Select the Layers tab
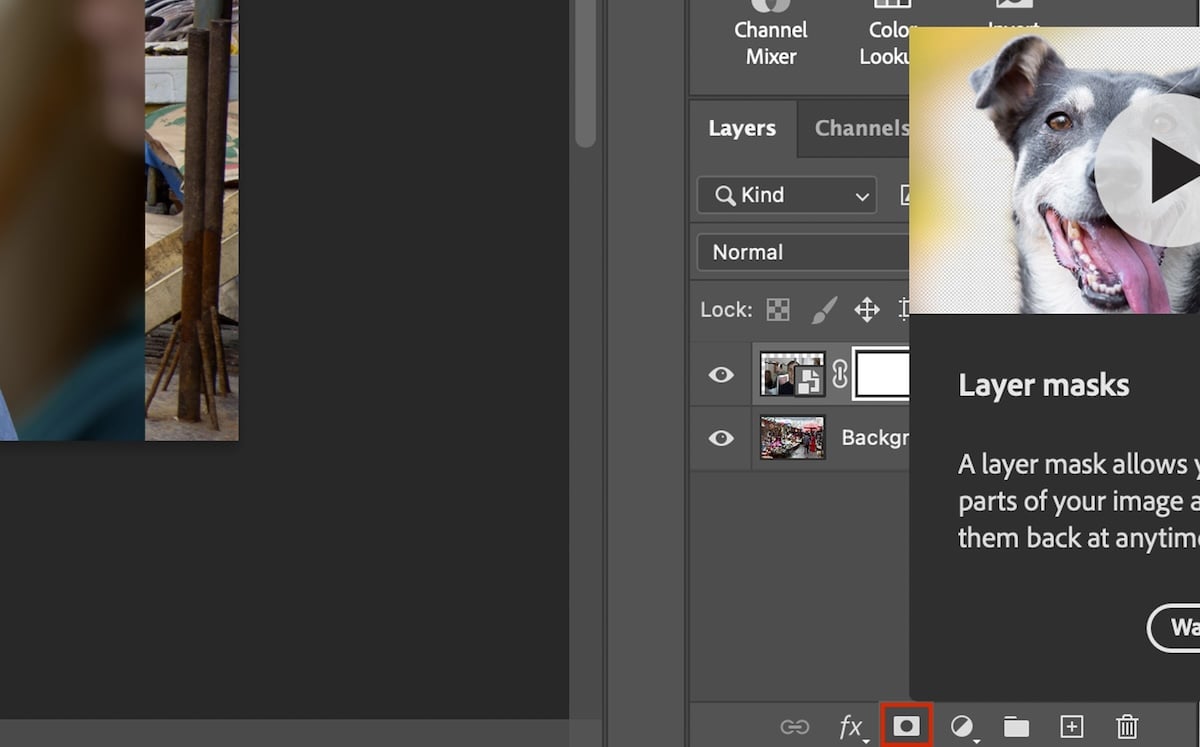 click(x=742, y=128)
